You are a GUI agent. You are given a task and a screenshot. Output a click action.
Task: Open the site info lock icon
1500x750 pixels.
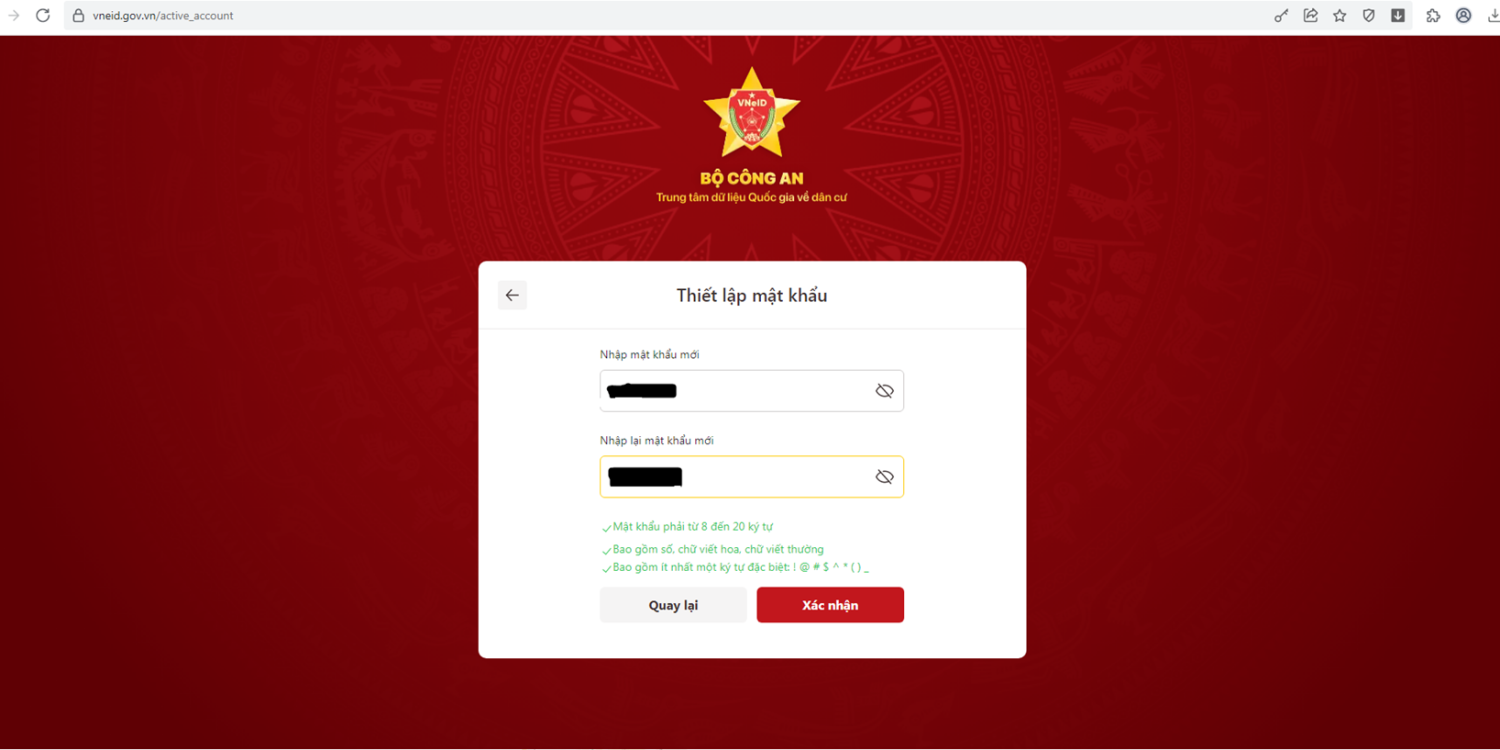click(x=78, y=16)
